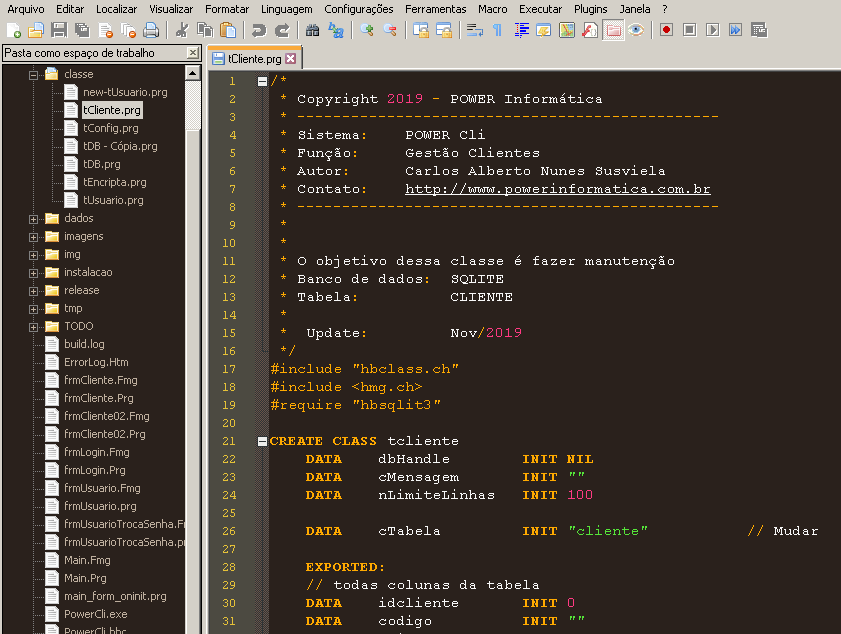Click the Paste clipboard icon
This screenshot has width=841, height=634.
tap(228, 30)
